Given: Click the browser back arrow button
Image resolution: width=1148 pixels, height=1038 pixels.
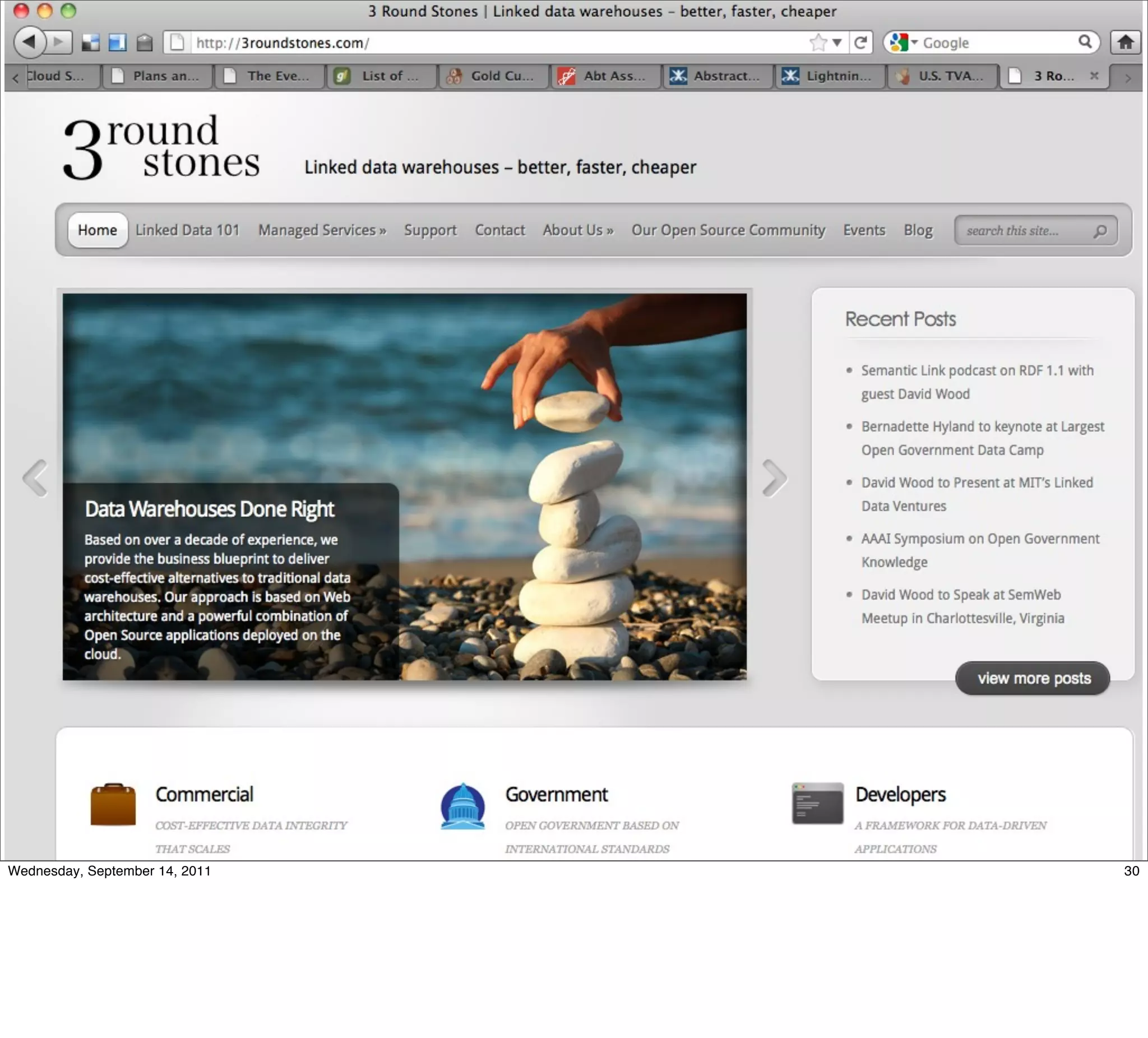Looking at the screenshot, I should pyautogui.click(x=29, y=42).
